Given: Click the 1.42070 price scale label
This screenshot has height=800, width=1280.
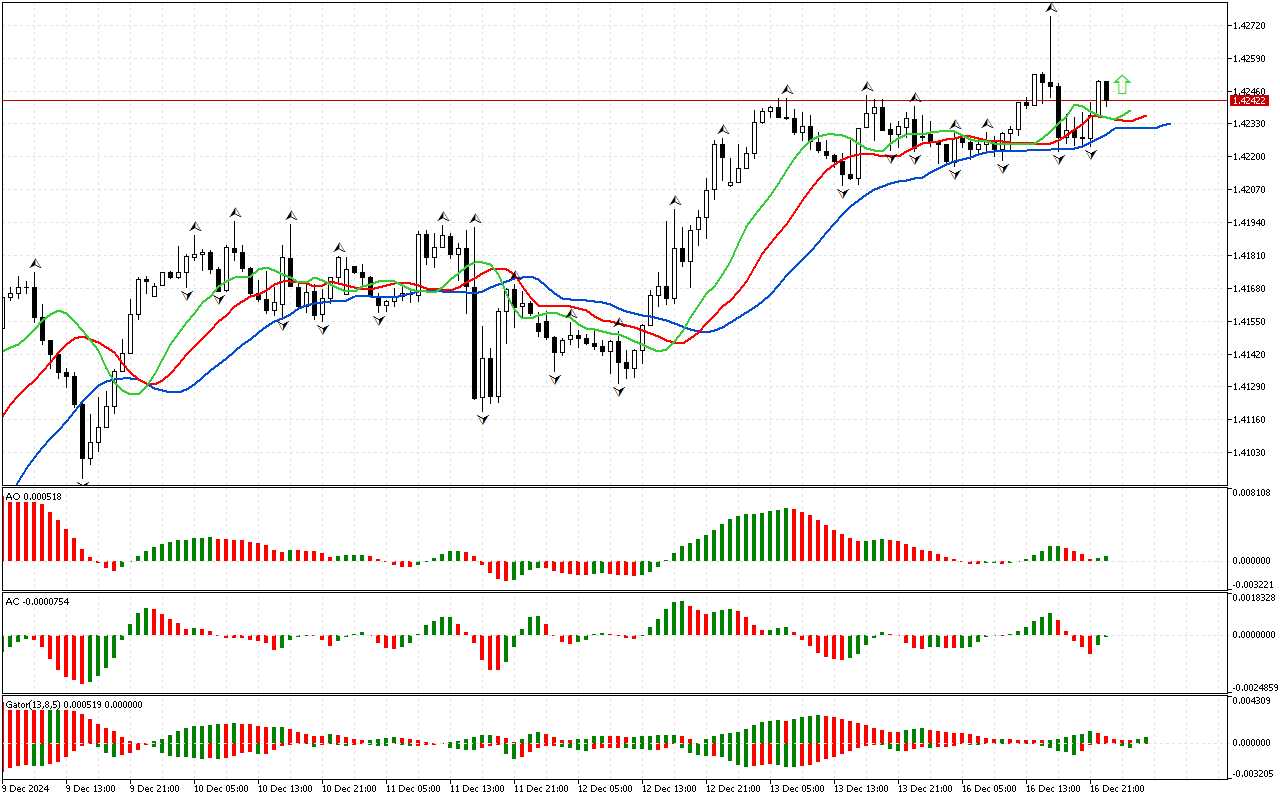Looking at the screenshot, I should coord(1249,189).
